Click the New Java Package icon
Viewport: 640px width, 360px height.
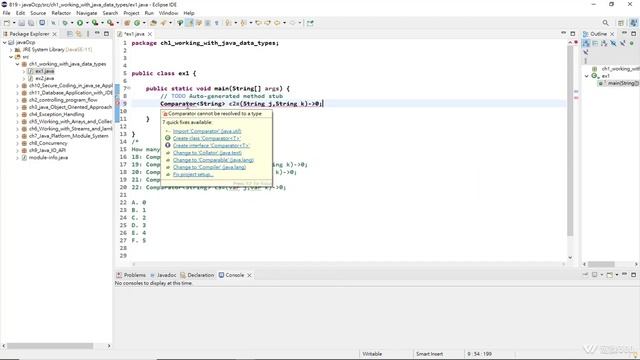(x=127, y=23)
